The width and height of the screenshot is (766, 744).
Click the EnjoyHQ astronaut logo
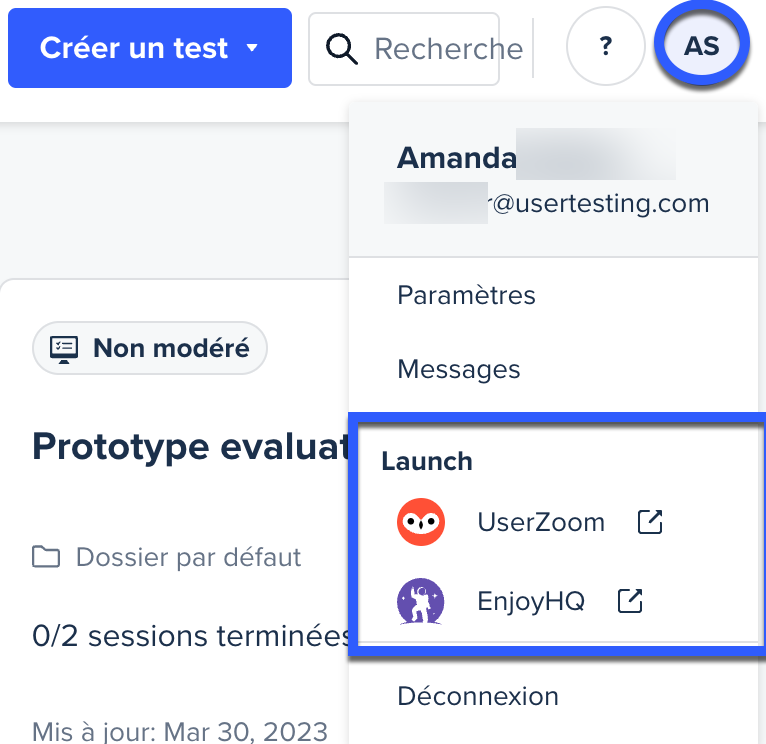(421, 601)
